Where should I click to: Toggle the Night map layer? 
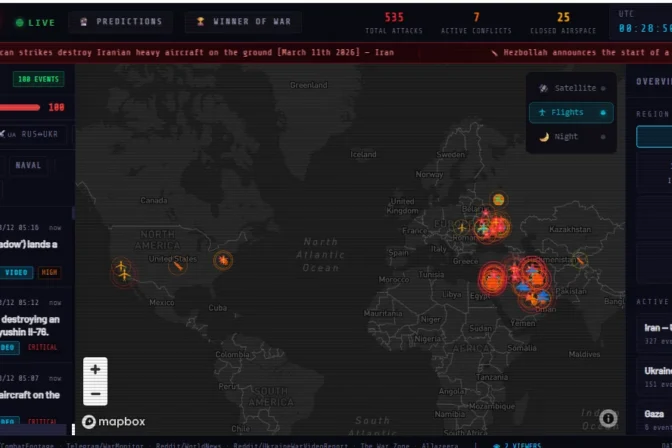click(571, 137)
